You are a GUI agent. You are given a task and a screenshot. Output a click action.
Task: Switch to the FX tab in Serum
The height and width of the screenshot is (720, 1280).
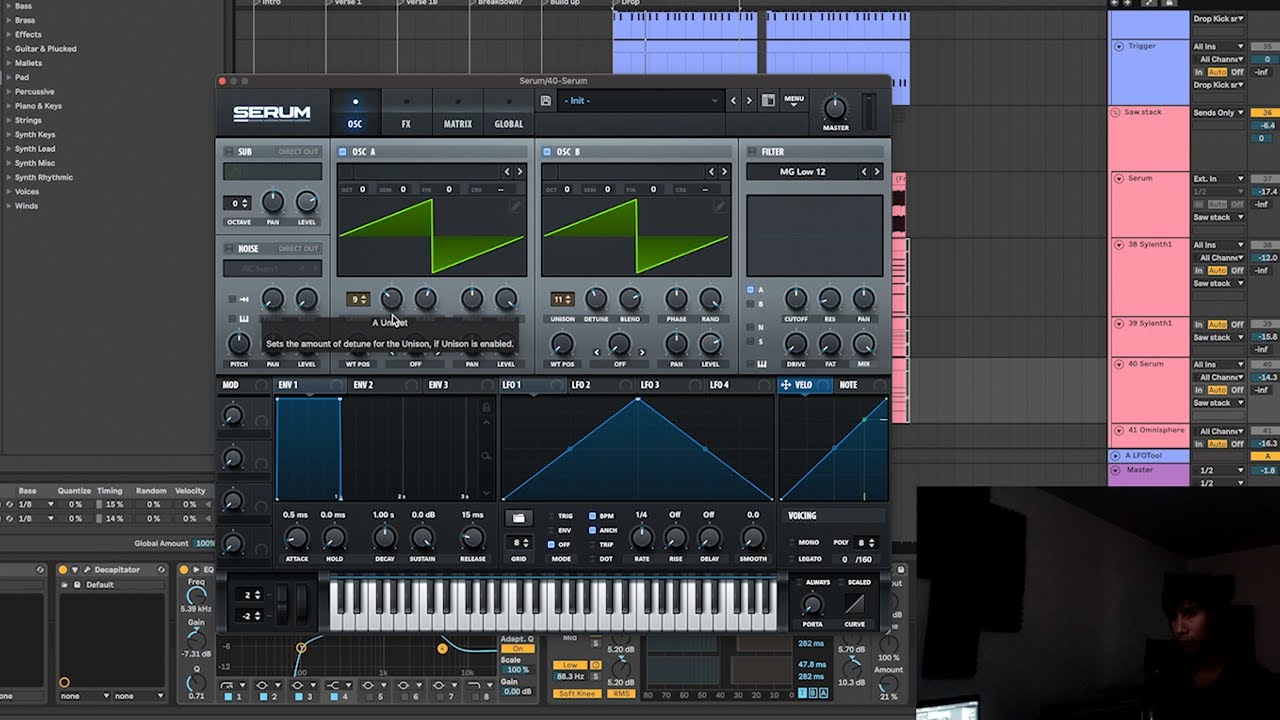tap(406, 114)
